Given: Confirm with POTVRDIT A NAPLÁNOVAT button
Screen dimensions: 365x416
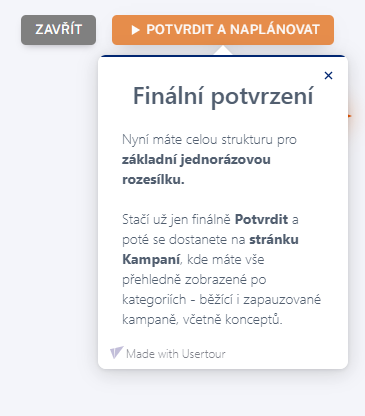Looking at the screenshot, I should click(x=223, y=30).
